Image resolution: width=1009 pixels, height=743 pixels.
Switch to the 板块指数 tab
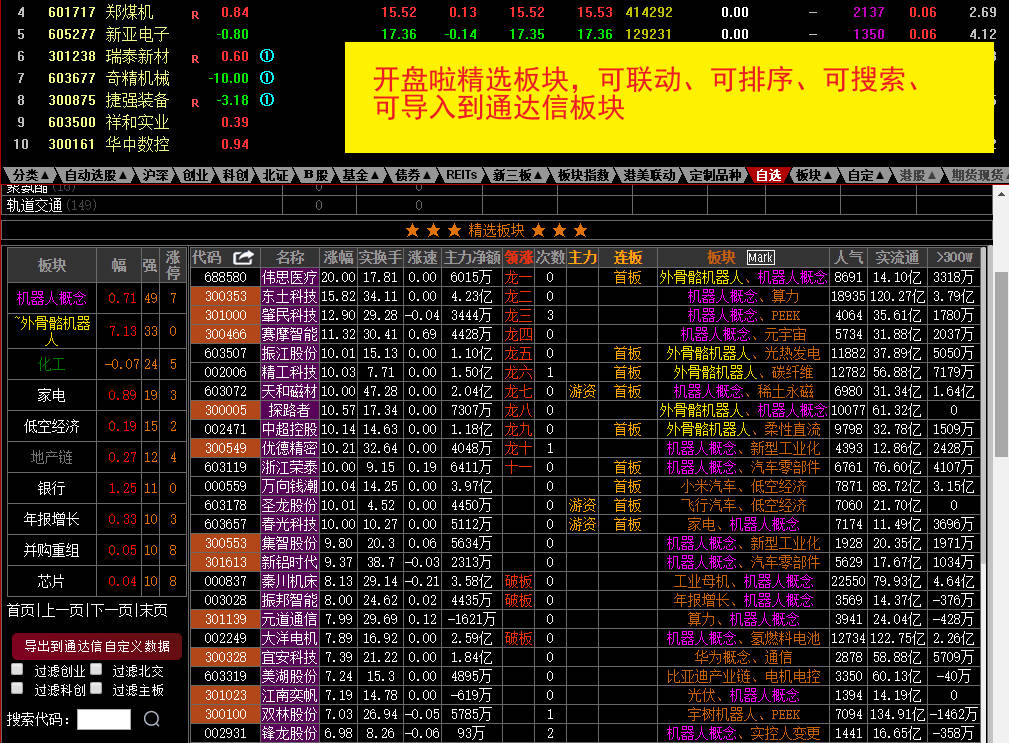tap(583, 175)
